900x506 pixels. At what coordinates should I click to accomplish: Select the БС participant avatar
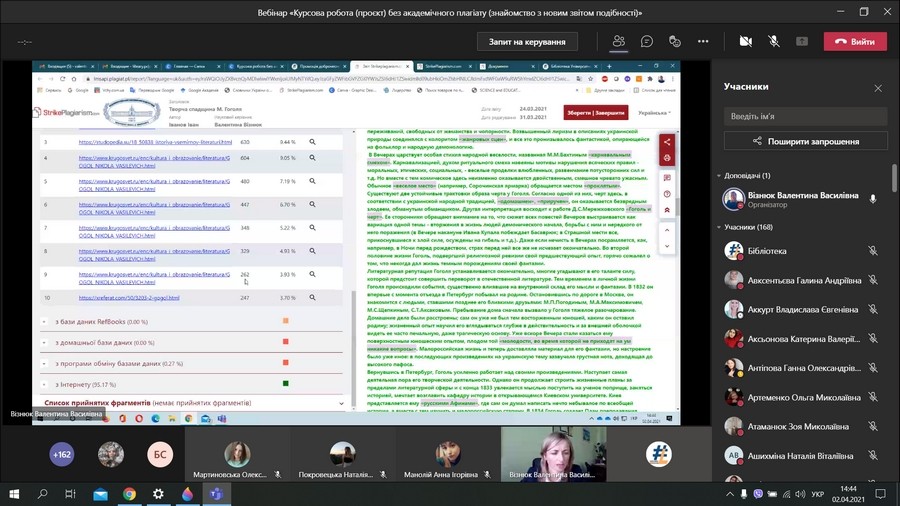(x=160, y=454)
